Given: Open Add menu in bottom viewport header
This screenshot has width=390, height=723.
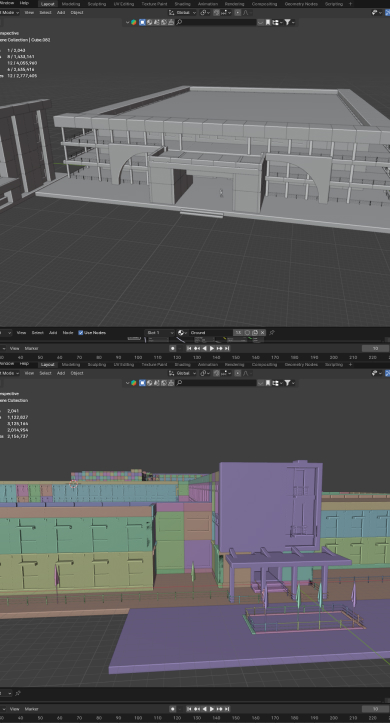Looking at the screenshot, I should coord(61,373).
